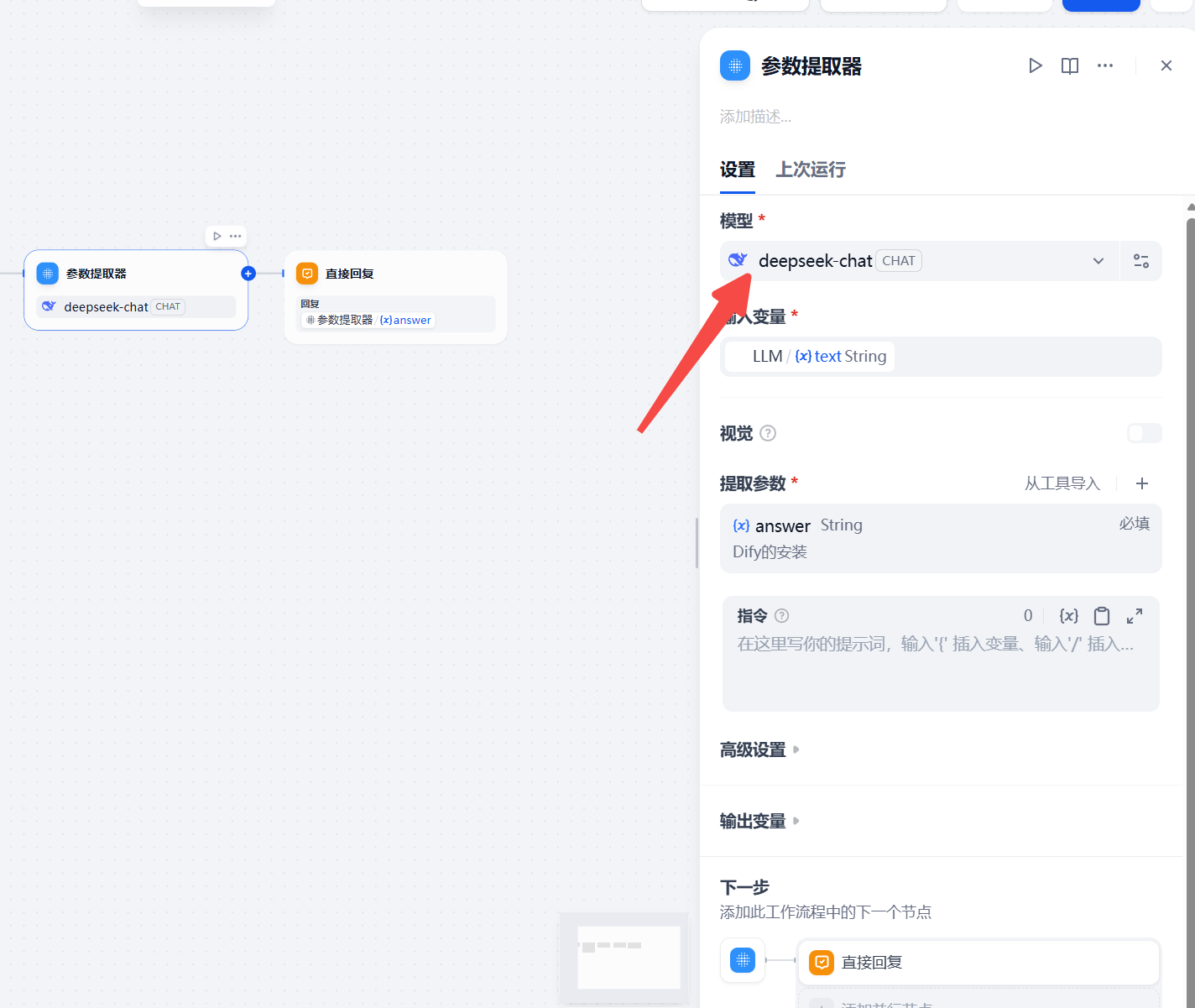Click the workflow minimap thumbnail
The height and width of the screenshot is (1008, 1195).
pyautogui.click(x=624, y=957)
